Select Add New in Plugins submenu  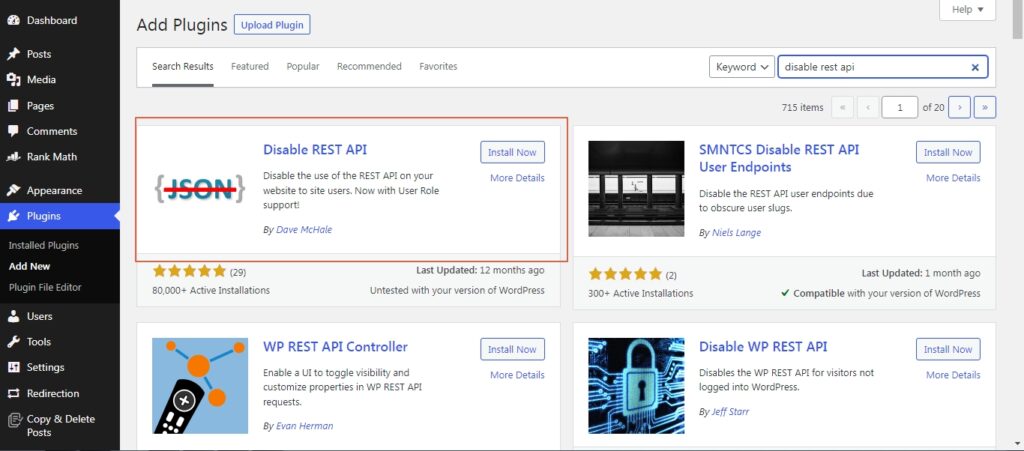pos(29,266)
